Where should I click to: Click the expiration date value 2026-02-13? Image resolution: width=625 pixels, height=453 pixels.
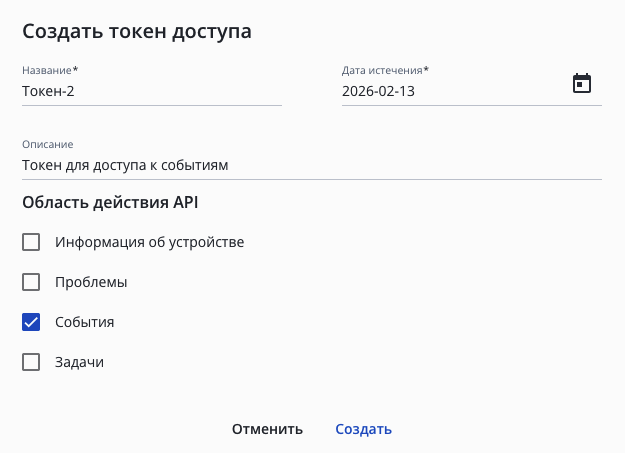(x=378, y=91)
